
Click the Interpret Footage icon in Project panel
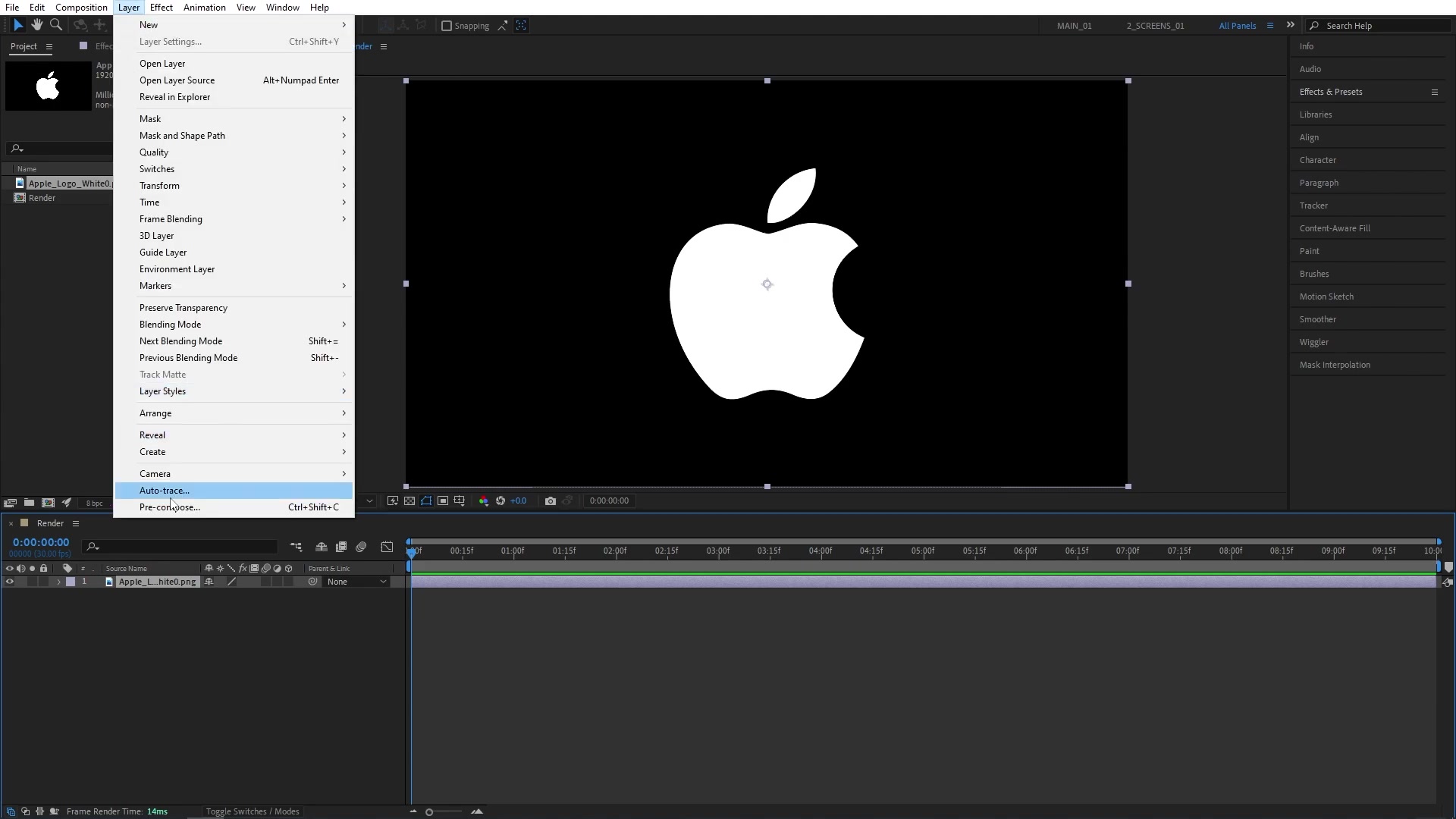click(x=11, y=503)
